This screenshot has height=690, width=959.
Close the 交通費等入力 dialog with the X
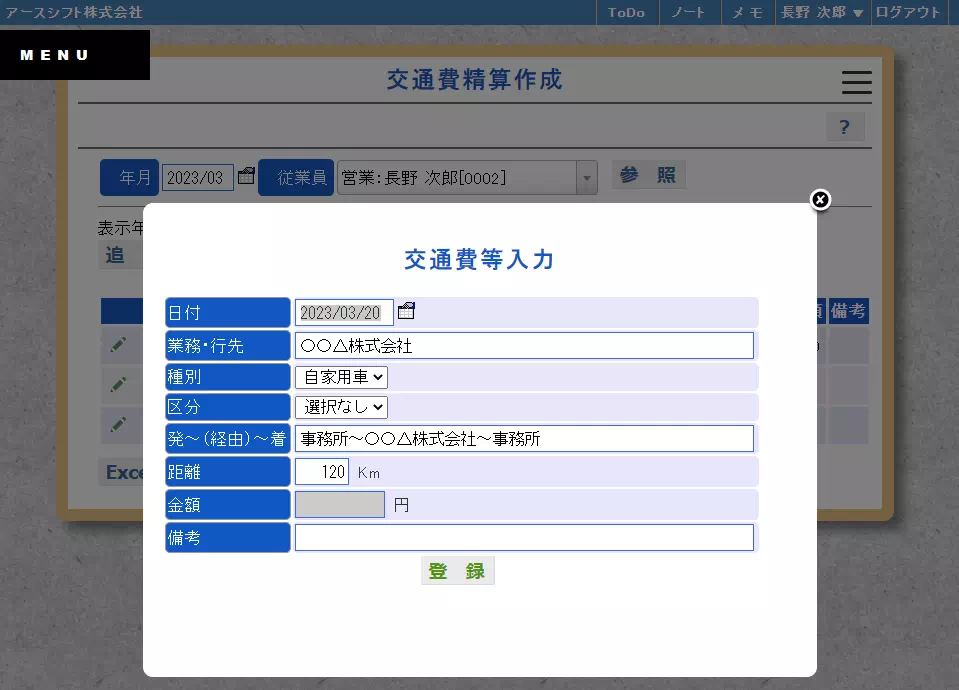coord(820,200)
